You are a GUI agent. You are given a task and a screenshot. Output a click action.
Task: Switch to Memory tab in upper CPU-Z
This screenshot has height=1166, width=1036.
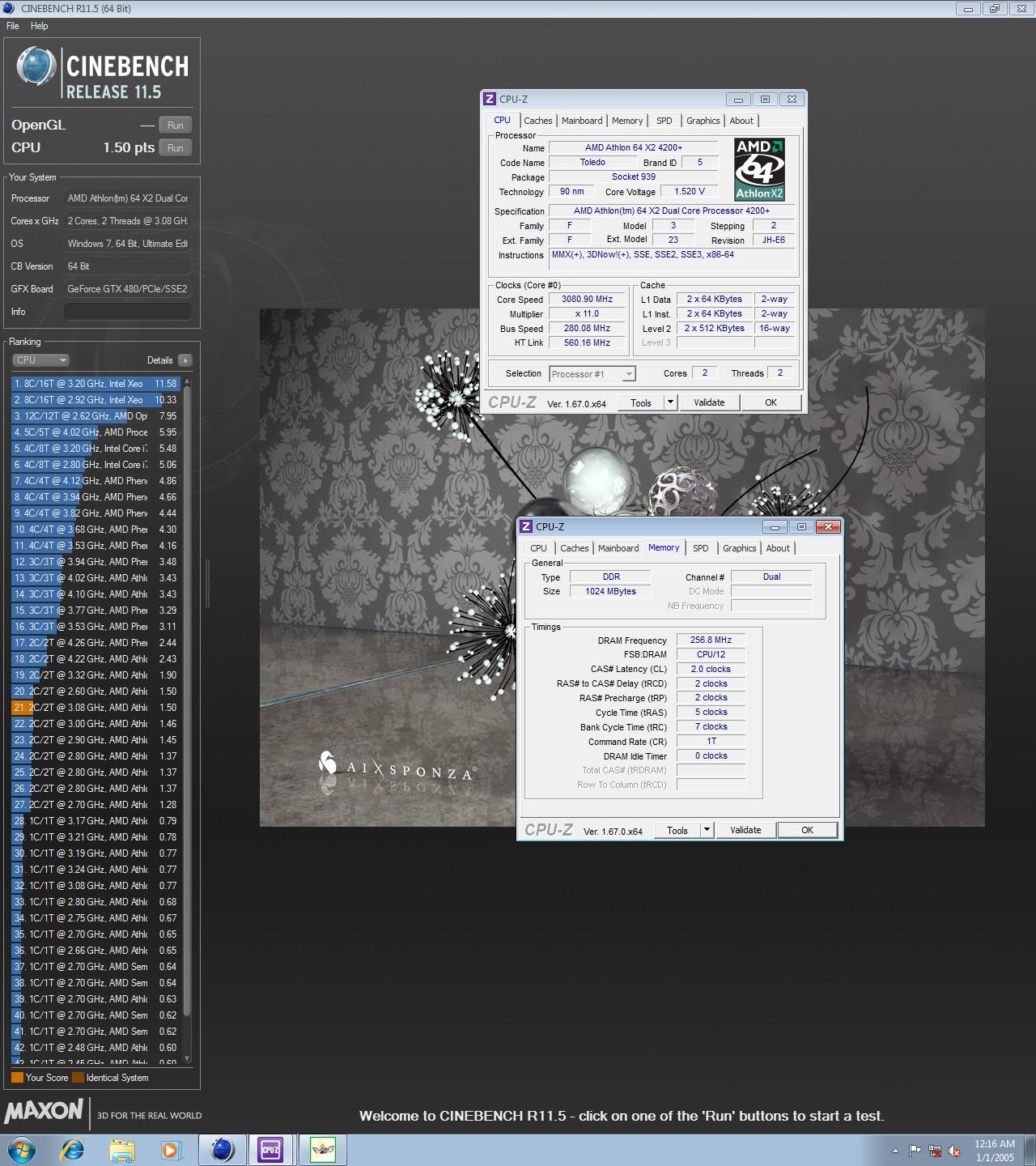pos(627,121)
